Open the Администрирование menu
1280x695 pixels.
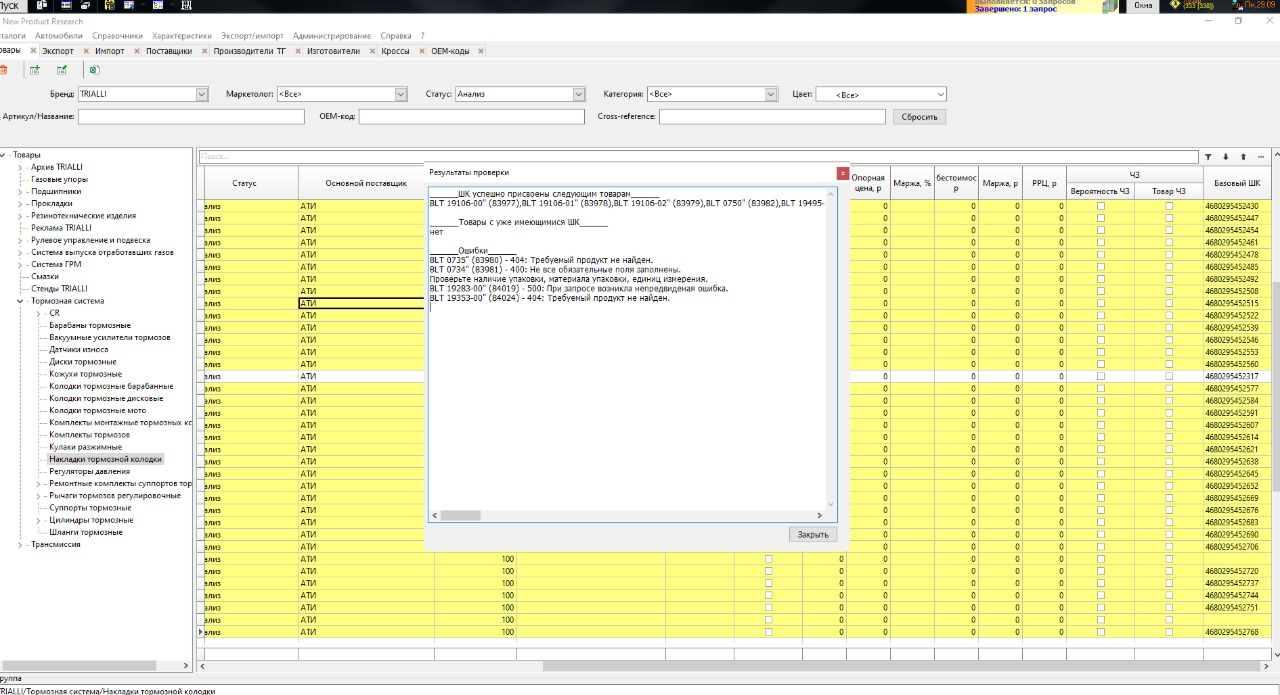tap(331, 36)
